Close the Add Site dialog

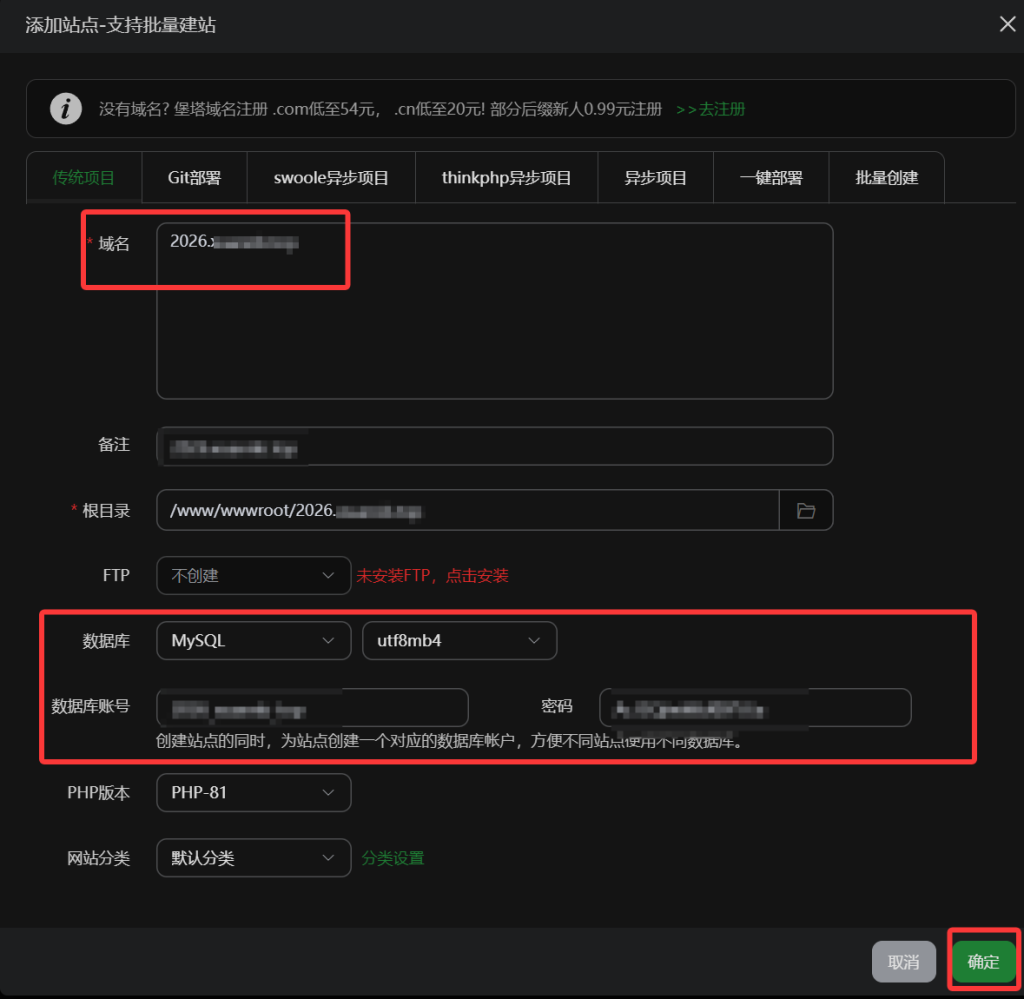point(1007,25)
